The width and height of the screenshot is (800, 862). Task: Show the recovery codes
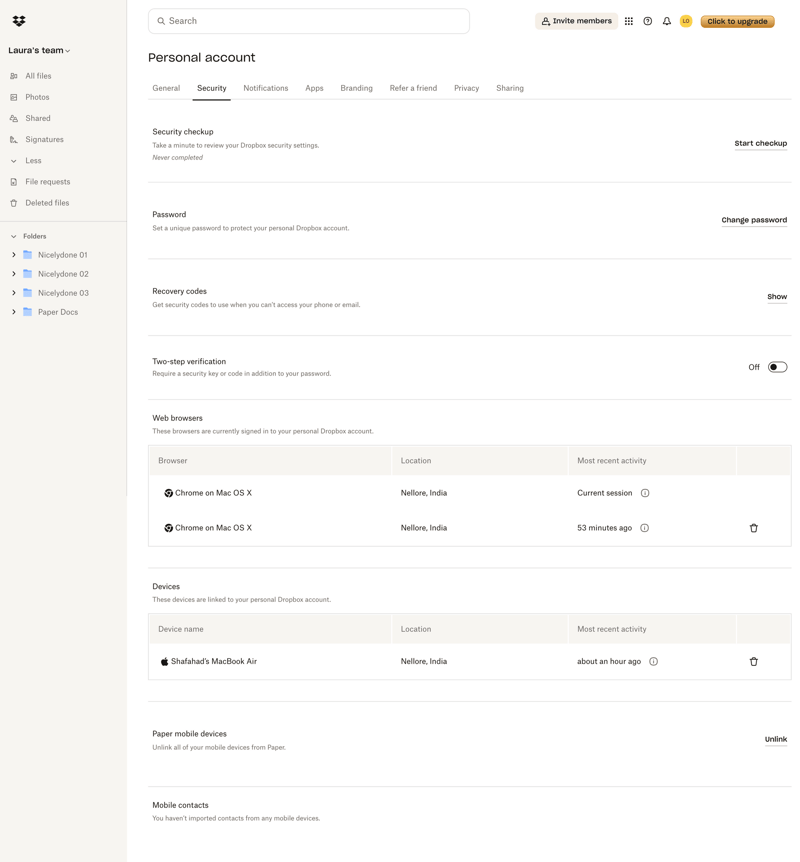777,296
